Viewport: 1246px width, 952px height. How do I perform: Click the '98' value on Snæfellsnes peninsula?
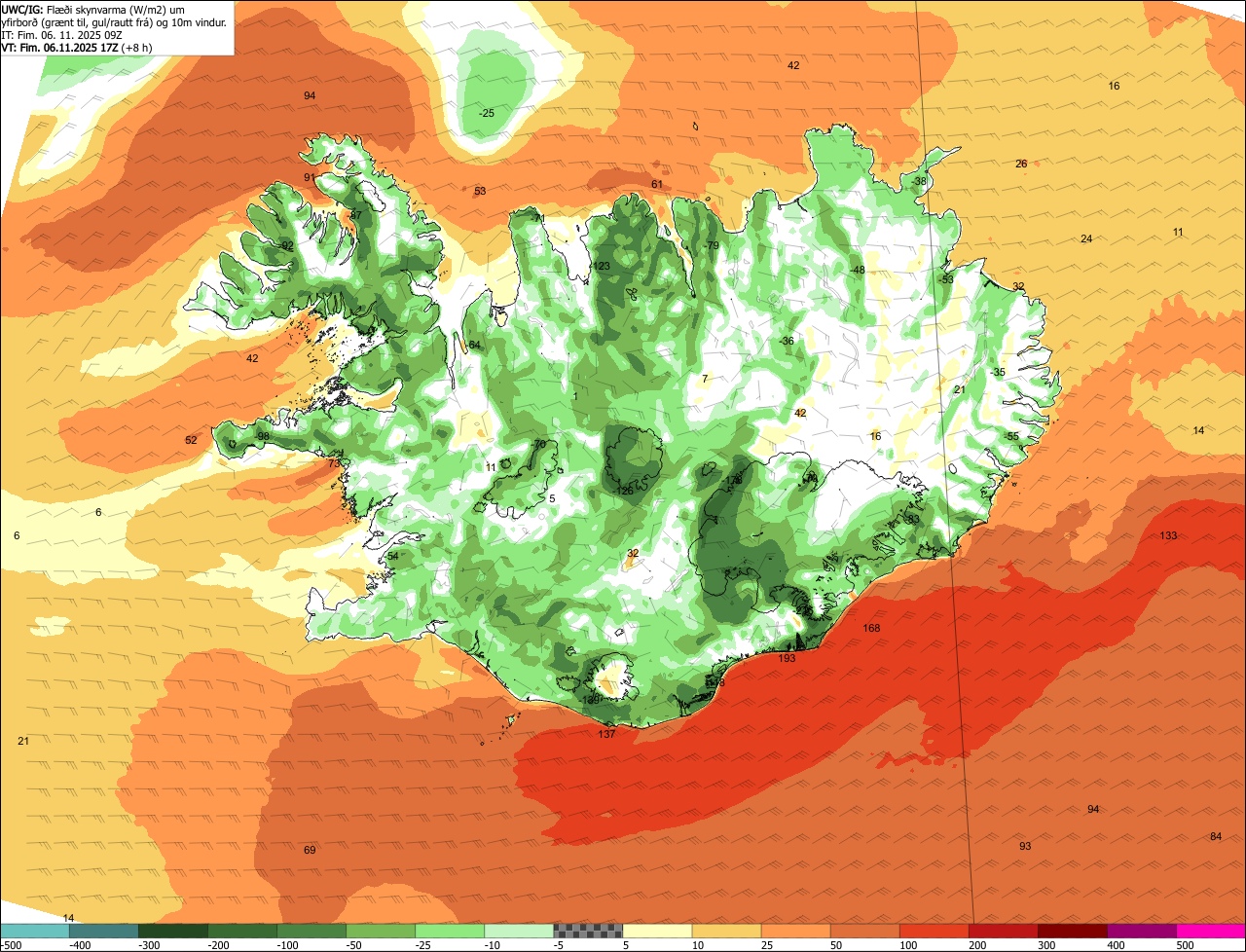tap(264, 437)
